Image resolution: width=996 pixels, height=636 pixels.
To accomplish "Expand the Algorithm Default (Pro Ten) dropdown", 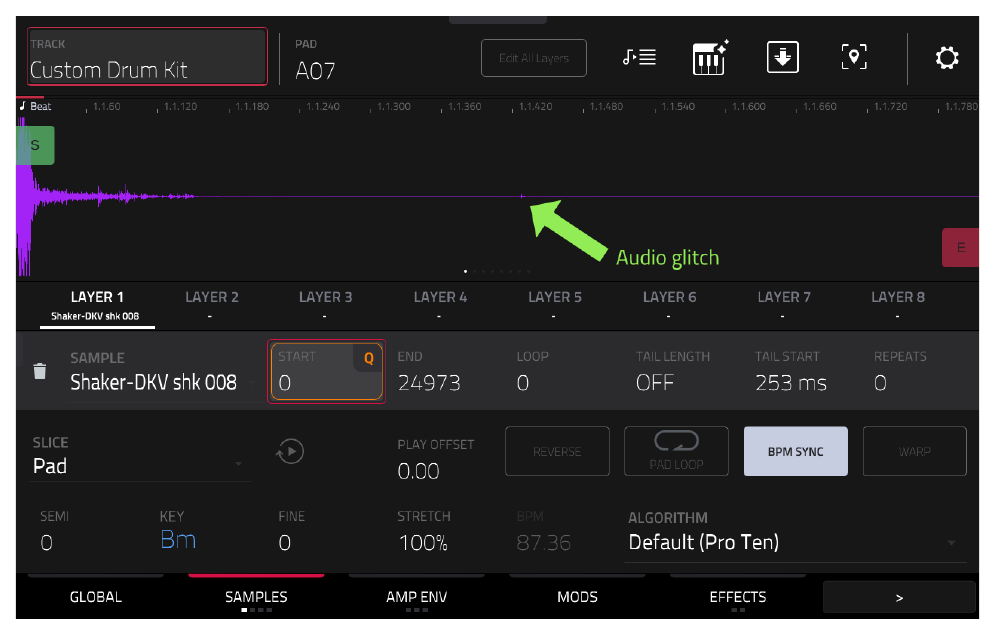I will [x=795, y=535].
